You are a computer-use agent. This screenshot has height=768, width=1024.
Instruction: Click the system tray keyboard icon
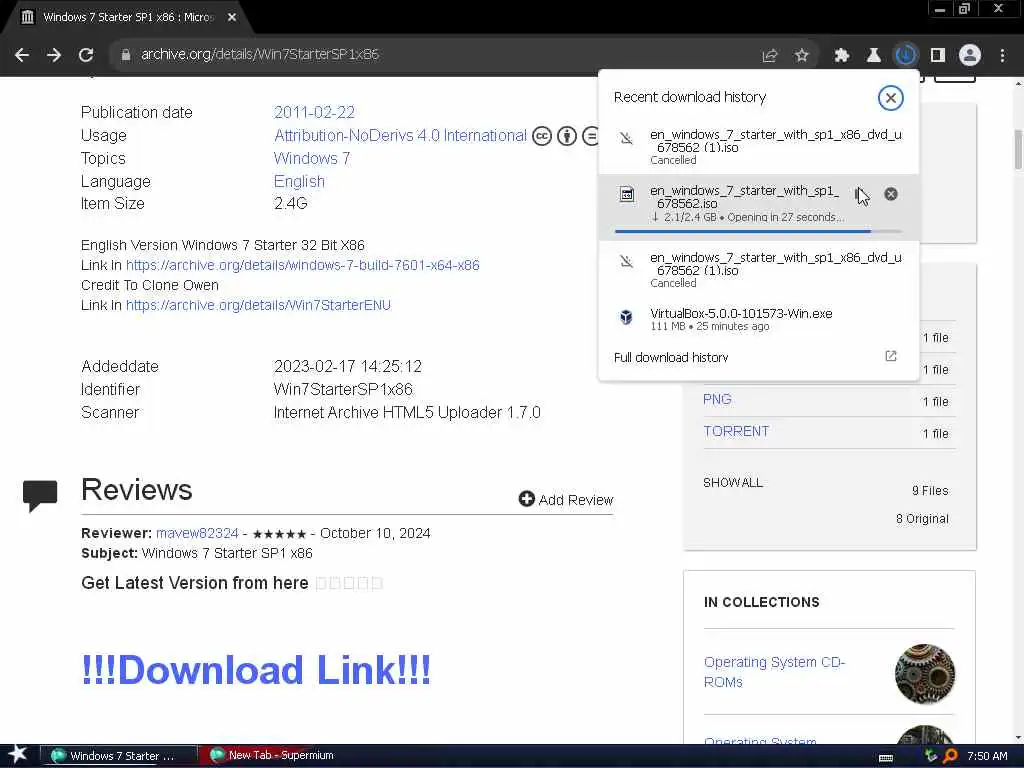(x=886, y=758)
